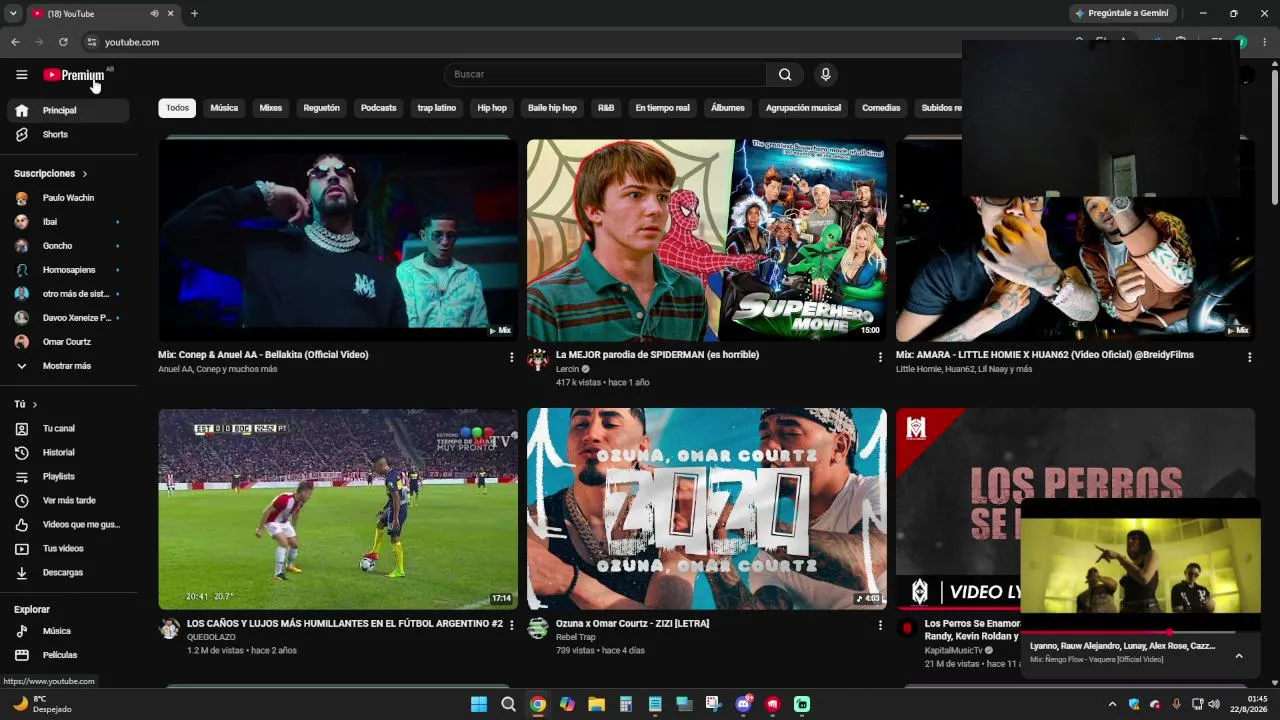Open Videos que me gustan list
The height and width of the screenshot is (720, 1280).
68,524
